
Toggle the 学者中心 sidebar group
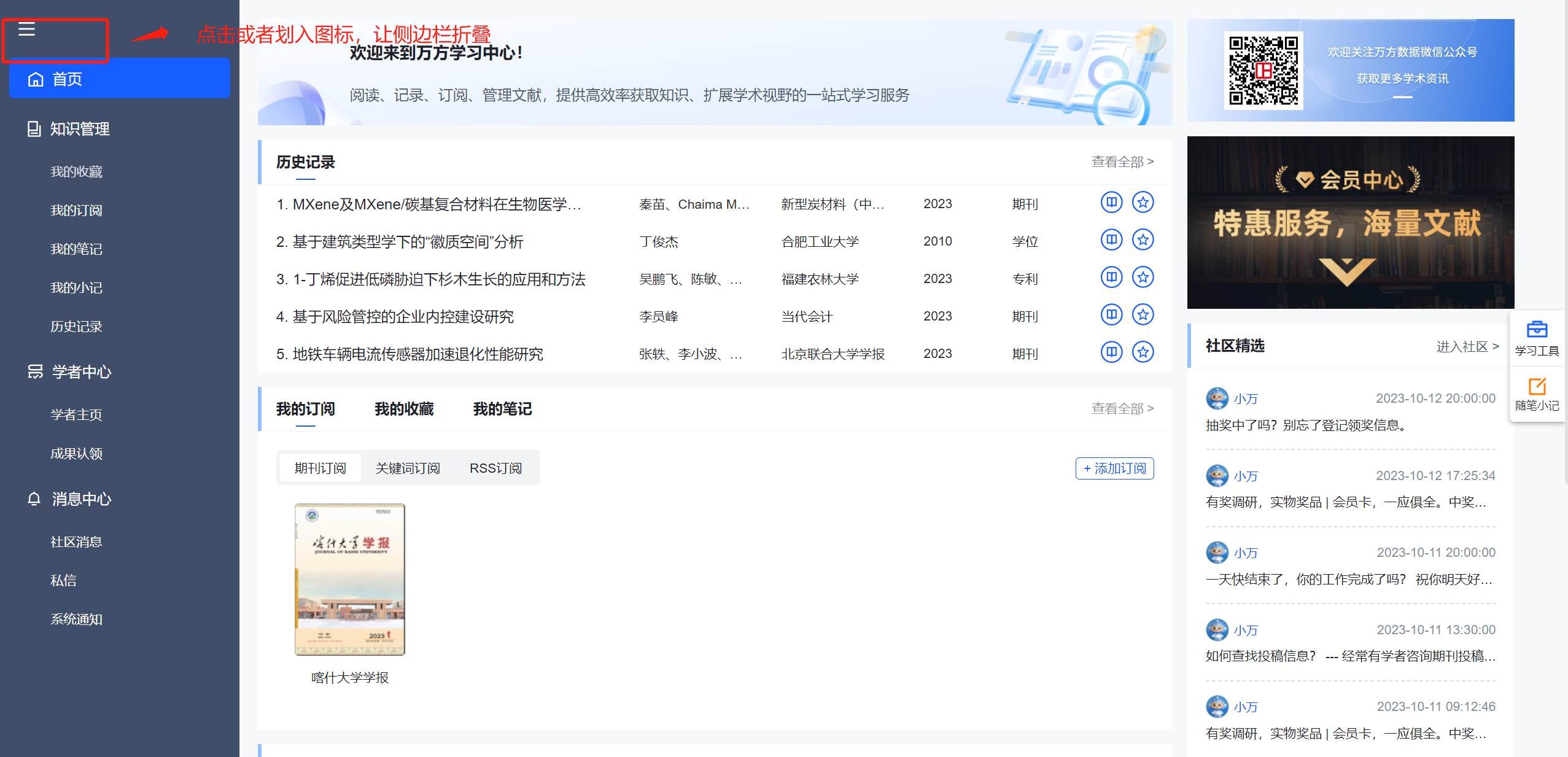81,372
